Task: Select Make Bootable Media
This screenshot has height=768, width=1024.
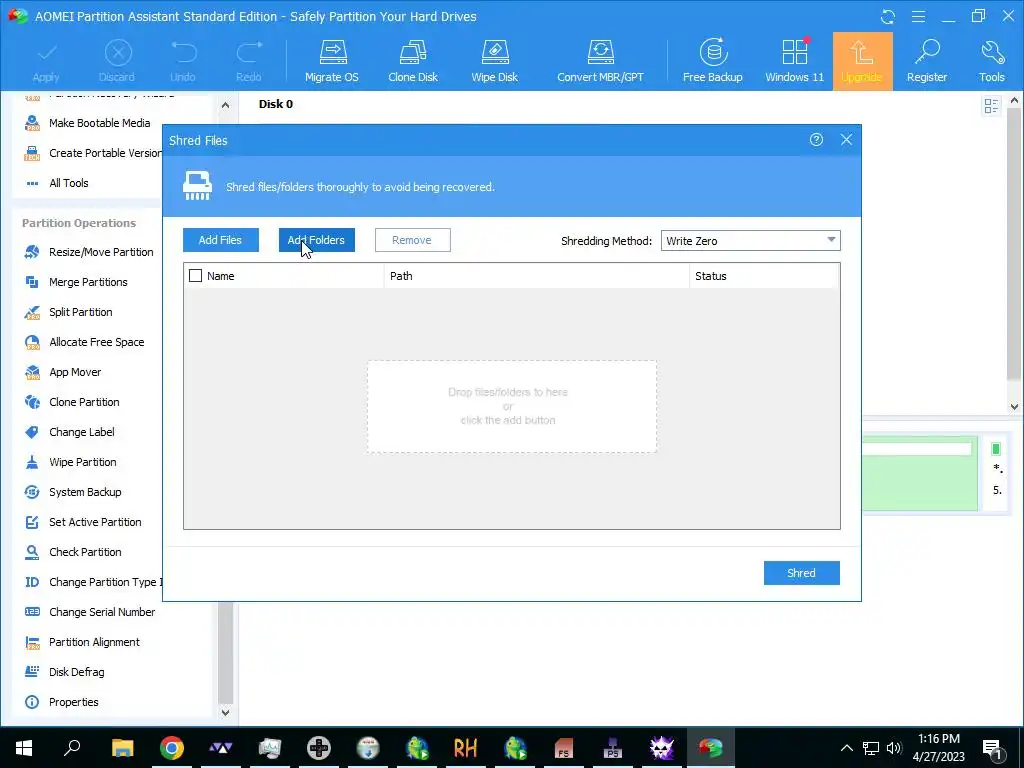Action: 87,123
